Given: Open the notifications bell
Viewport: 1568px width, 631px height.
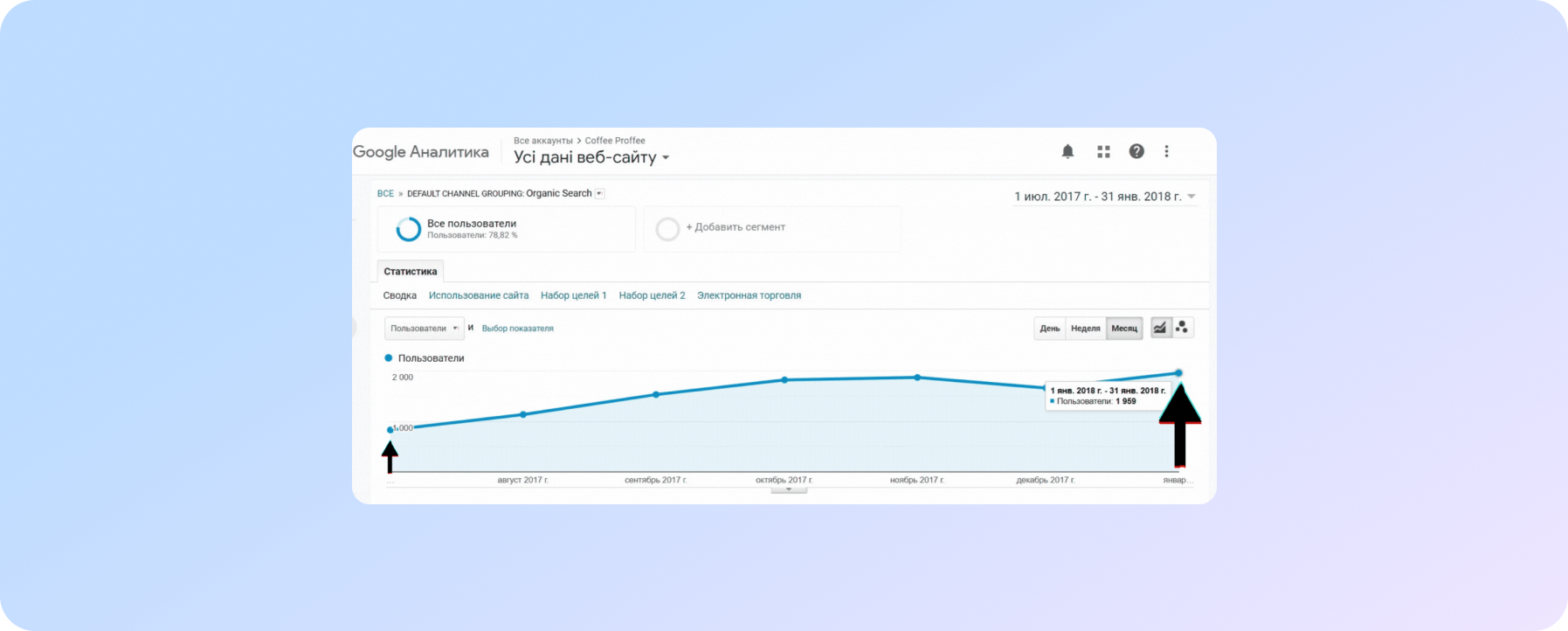Looking at the screenshot, I should point(1067,151).
